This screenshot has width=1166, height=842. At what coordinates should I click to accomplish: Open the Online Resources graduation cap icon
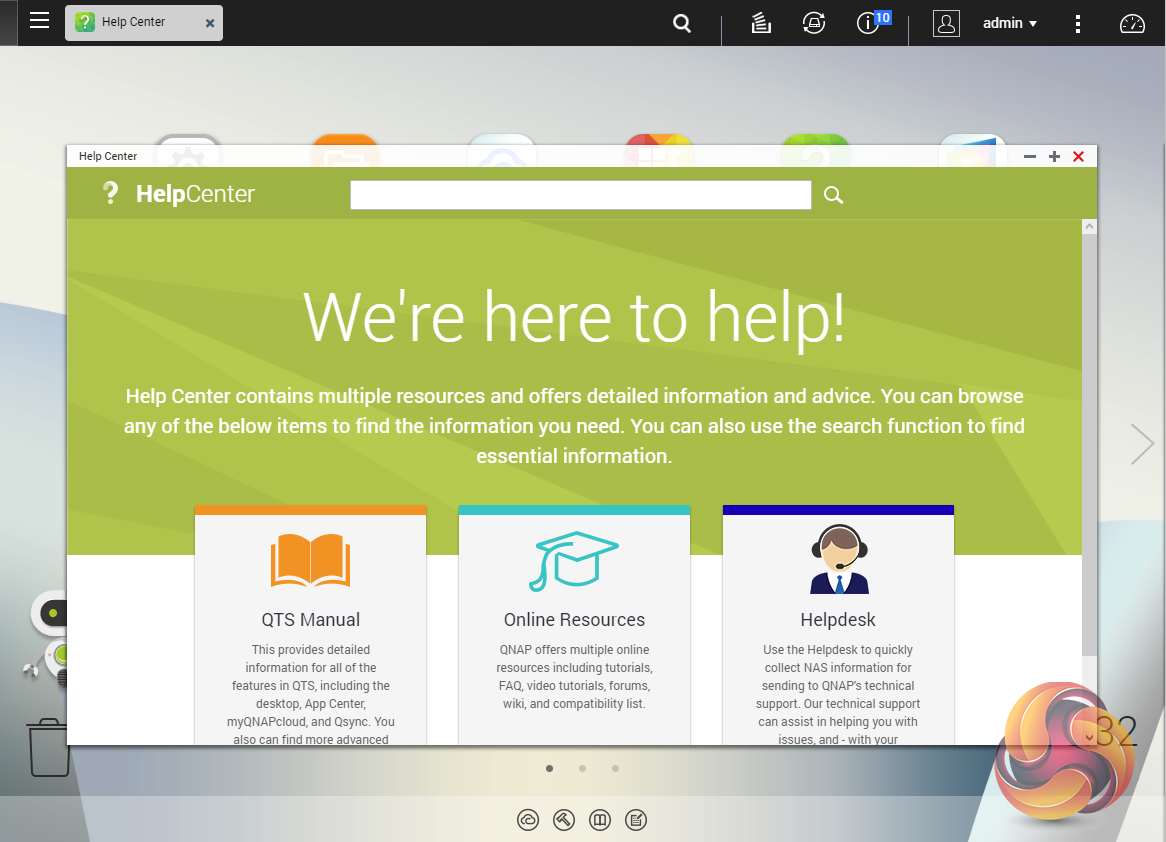click(x=574, y=561)
